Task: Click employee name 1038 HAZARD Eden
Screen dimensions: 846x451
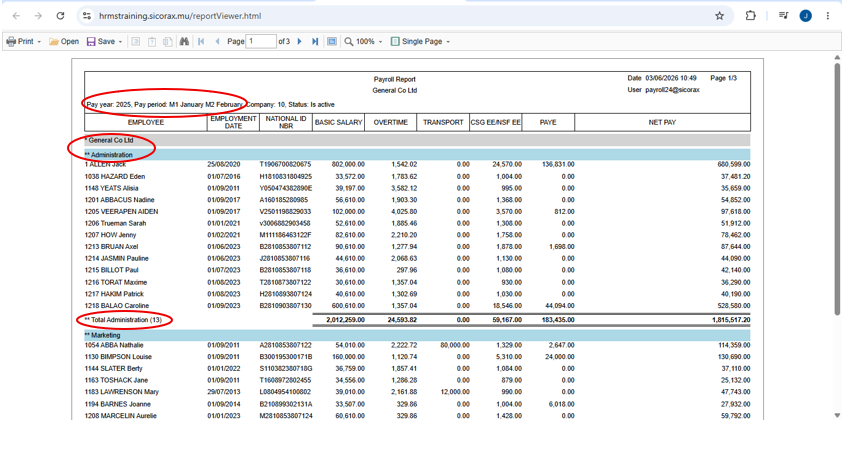Action: pos(114,176)
